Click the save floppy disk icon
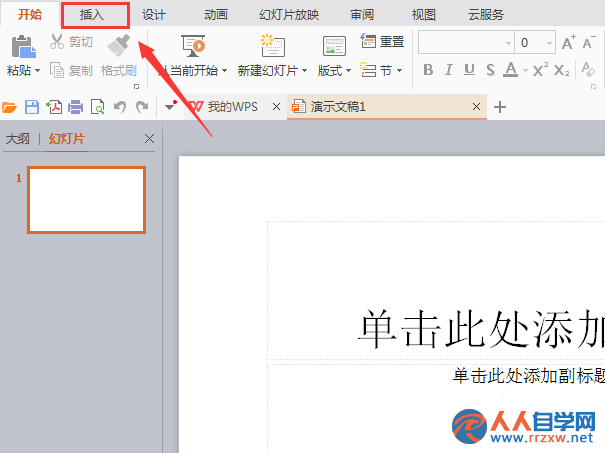 [x=32, y=107]
